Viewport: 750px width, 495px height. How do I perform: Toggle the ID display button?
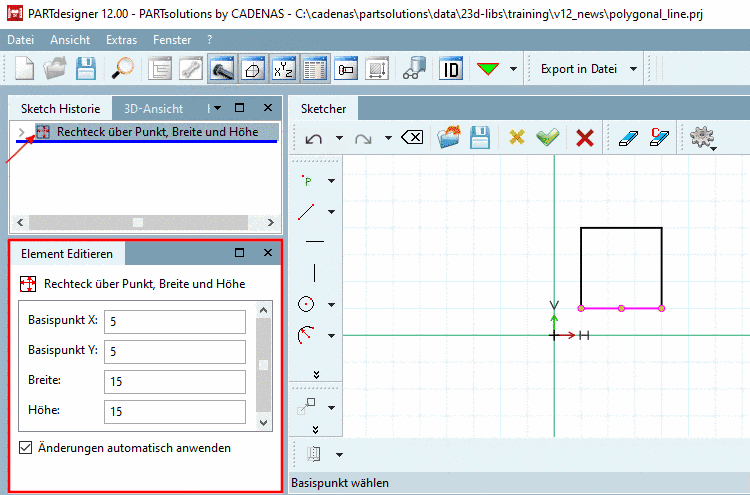click(452, 69)
